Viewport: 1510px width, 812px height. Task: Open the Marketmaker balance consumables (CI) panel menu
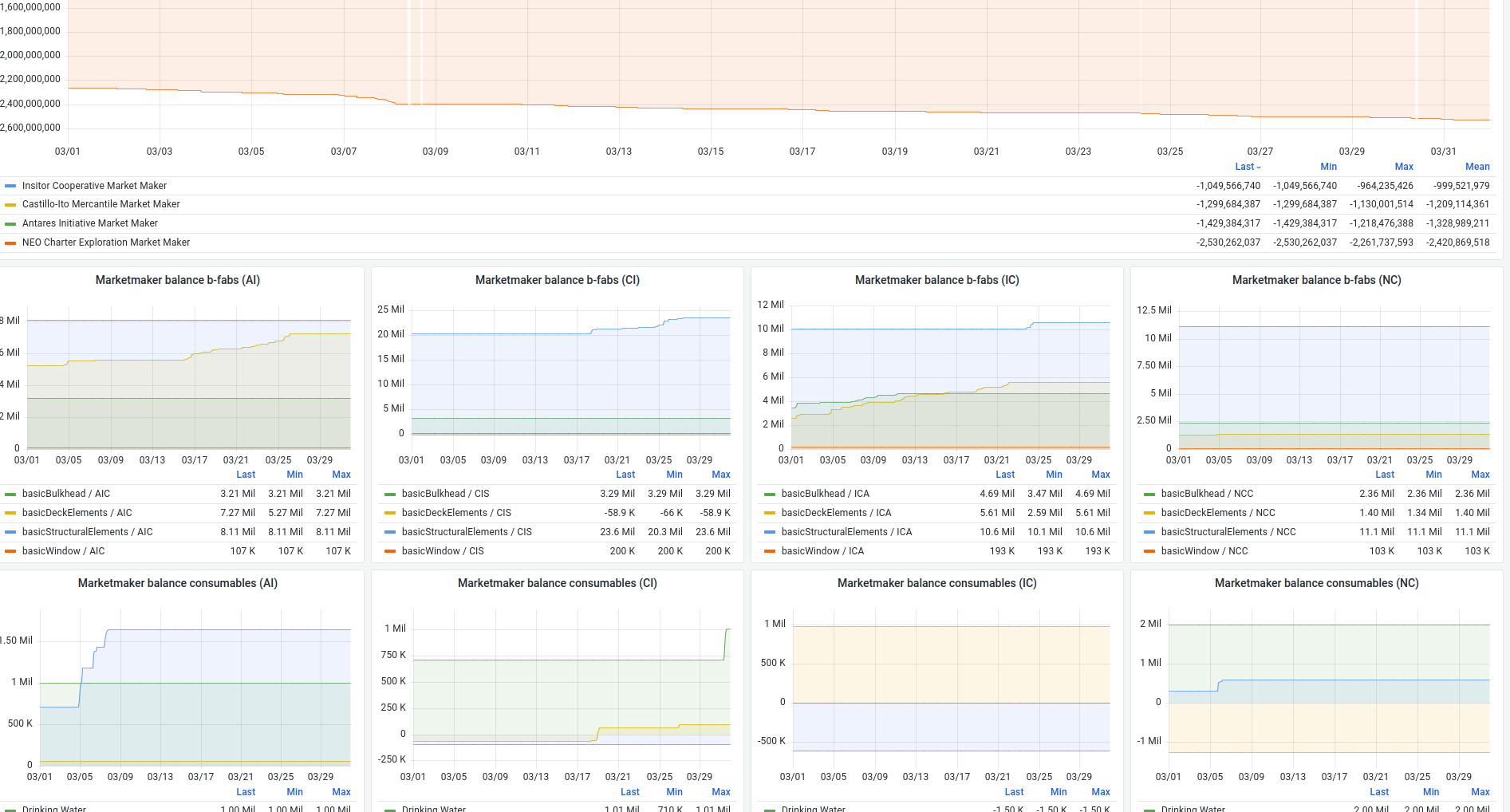[x=558, y=583]
